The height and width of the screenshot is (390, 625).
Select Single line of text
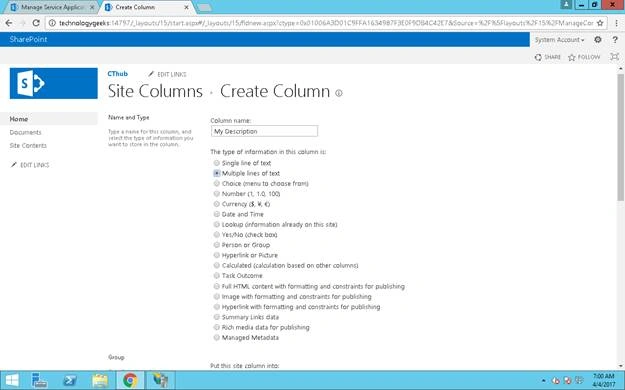click(x=216, y=163)
